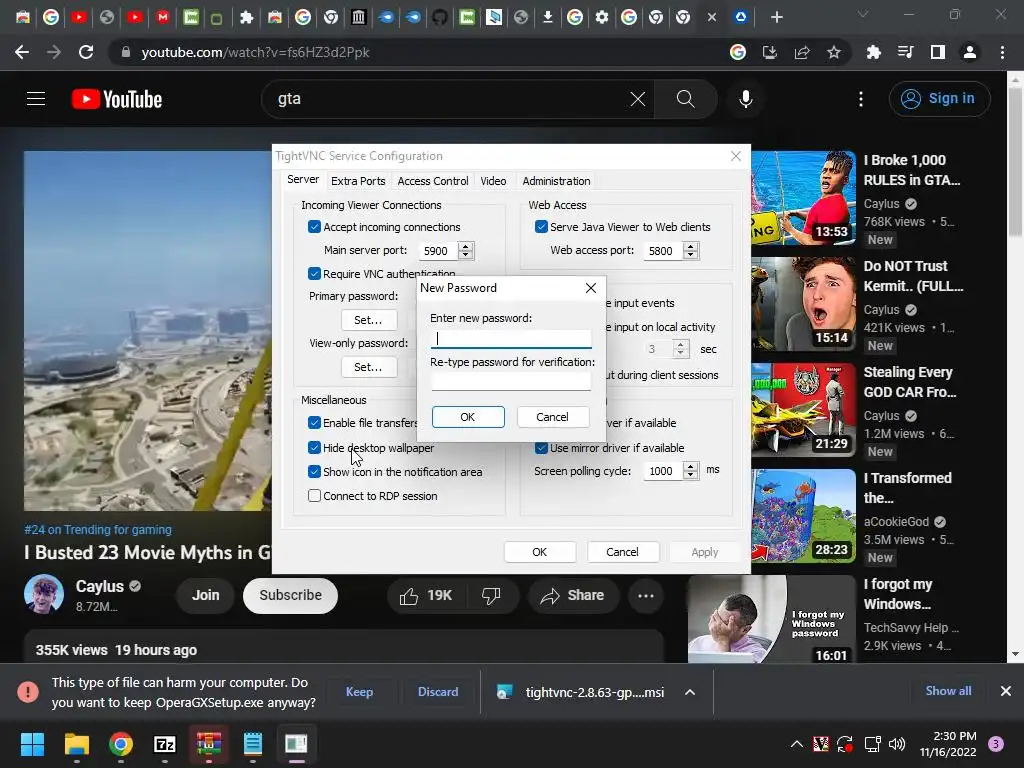Switch to the Video tab
Screen dimensions: 1024x768
493,181
